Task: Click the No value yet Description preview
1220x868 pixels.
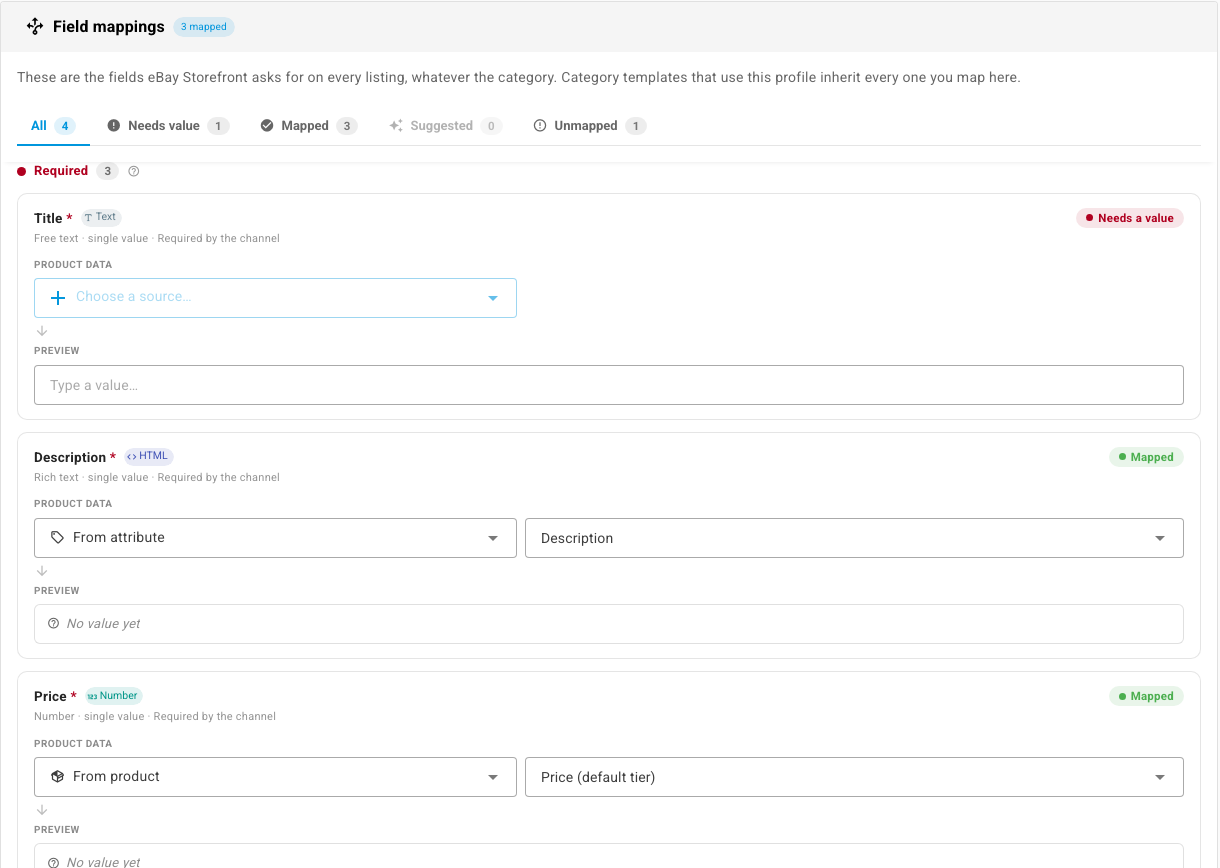Action: pyautogui.click(x=609, y=624)
